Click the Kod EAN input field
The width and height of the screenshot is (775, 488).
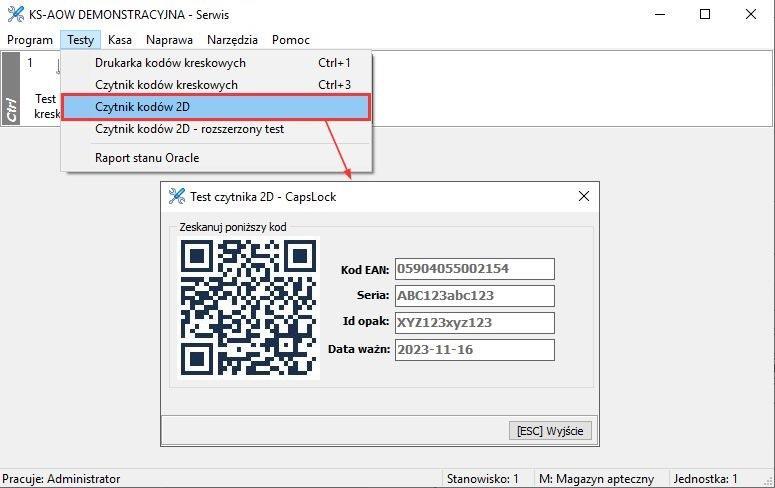474,268
